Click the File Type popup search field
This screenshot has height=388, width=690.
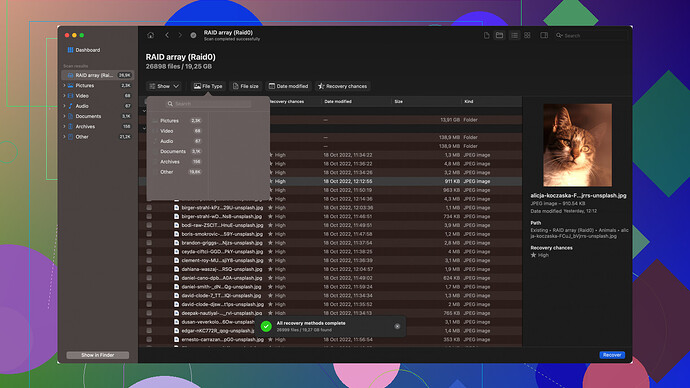[208, 104]
